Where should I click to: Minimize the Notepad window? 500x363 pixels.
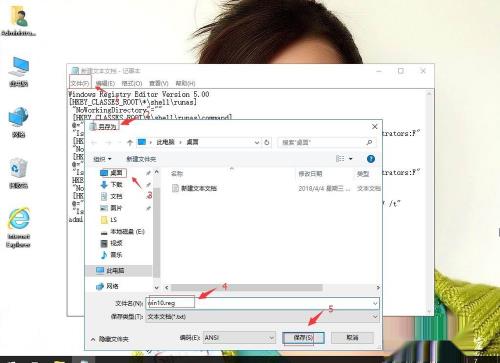379,71
